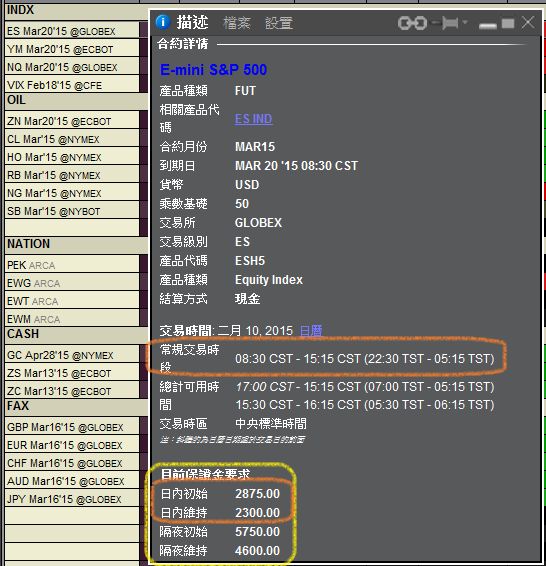Select GC Apr28'15 @NYMEX row
Screen dimensions: 546x566
point(72,355)
